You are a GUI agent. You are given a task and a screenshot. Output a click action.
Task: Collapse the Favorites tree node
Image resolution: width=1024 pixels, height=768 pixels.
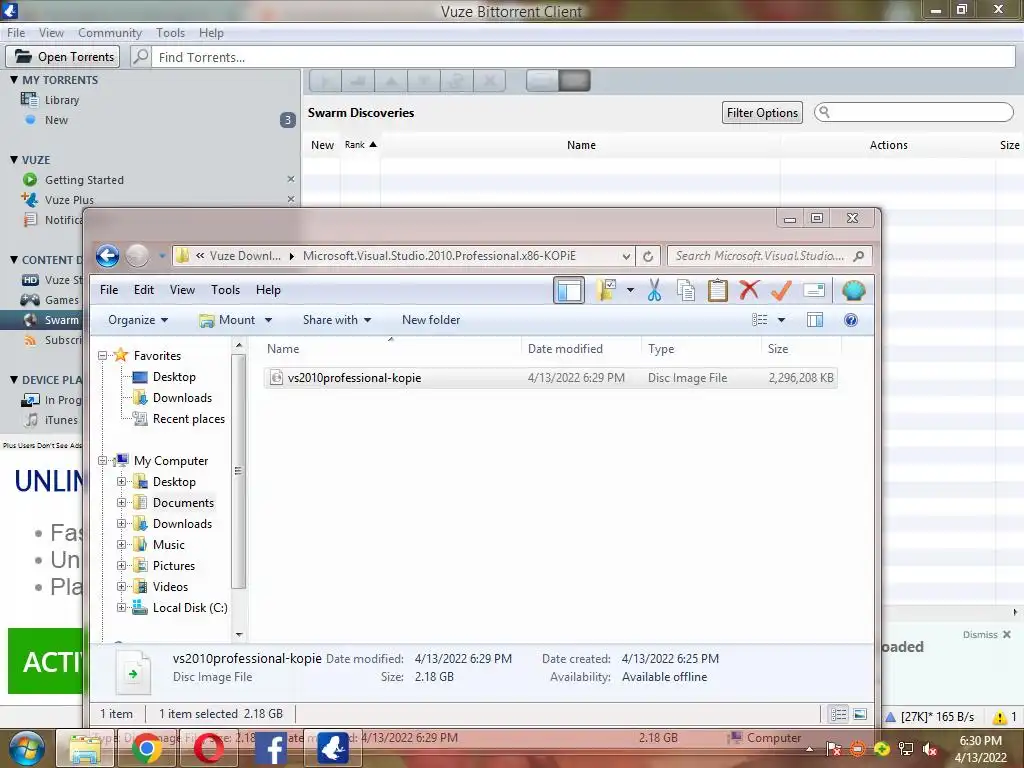click(103, 356)
